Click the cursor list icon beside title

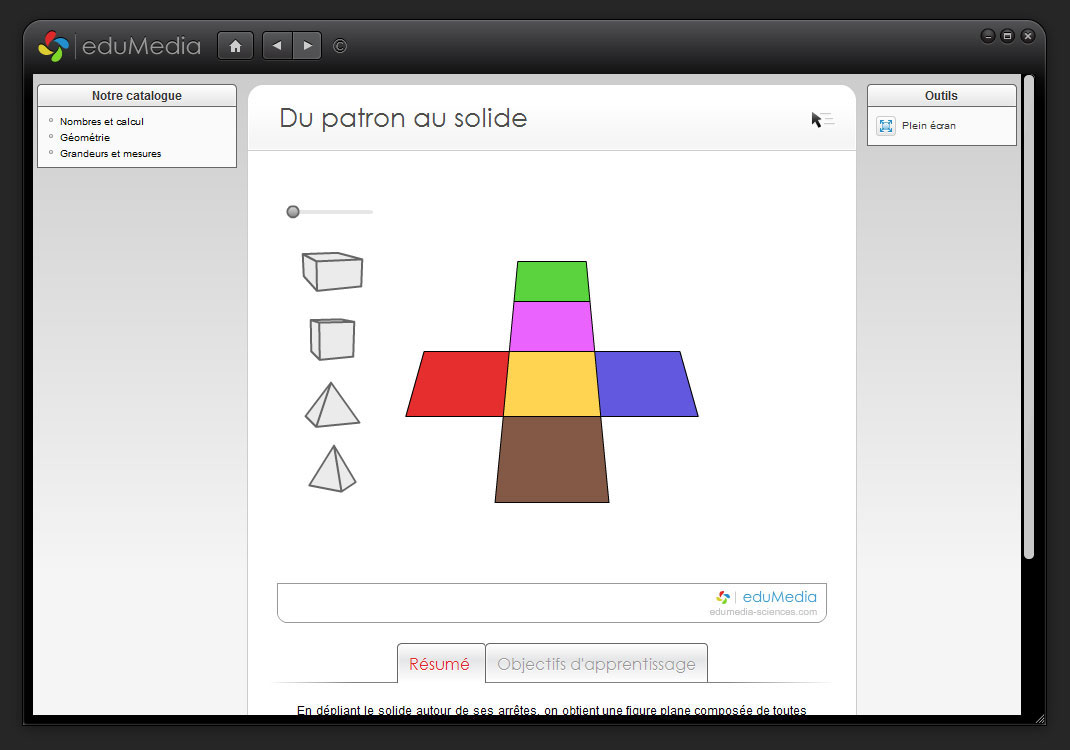click(822, 120)
